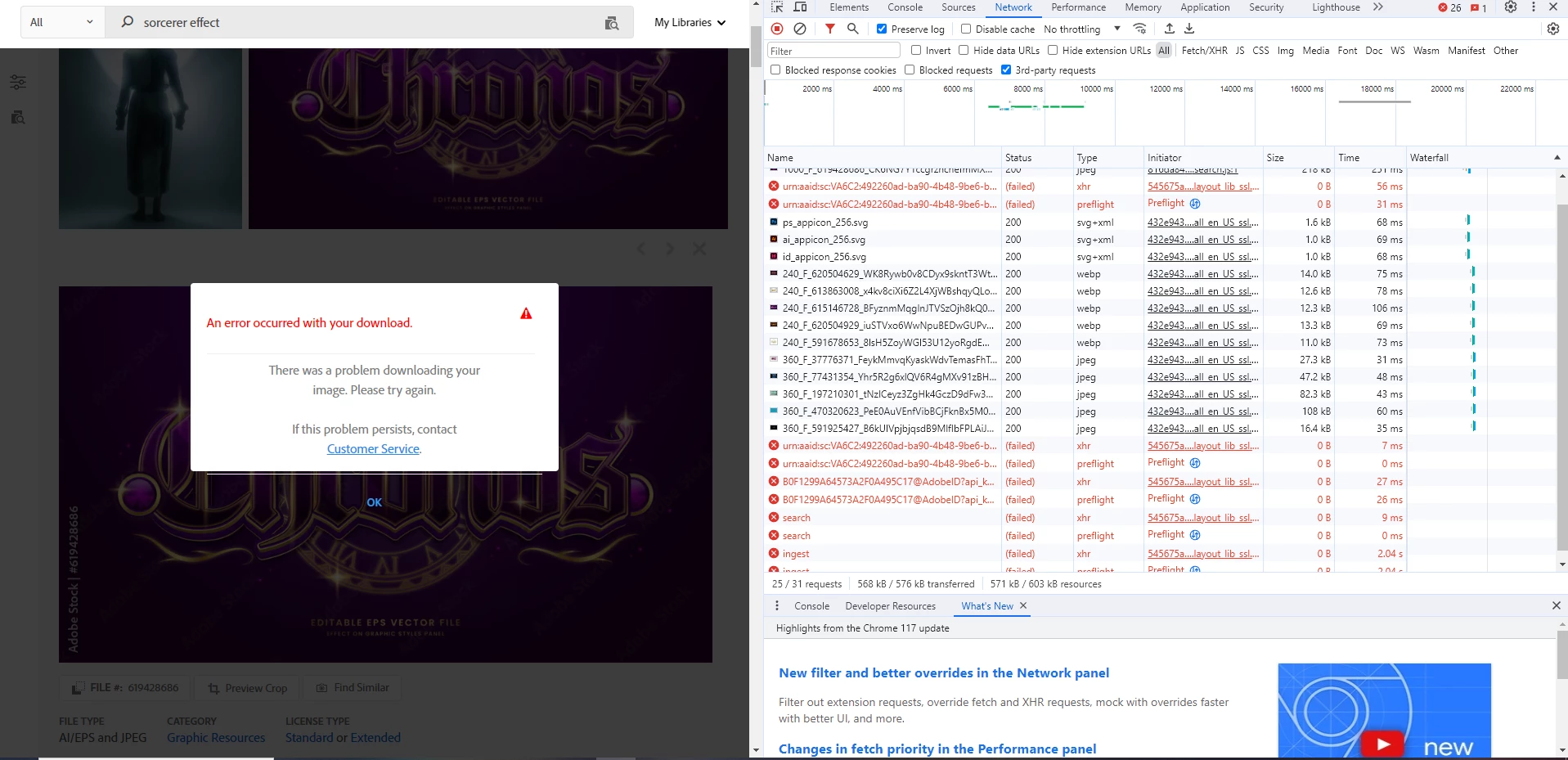
Task: Click the issues badge showing 1
Action: point(1479,7)
